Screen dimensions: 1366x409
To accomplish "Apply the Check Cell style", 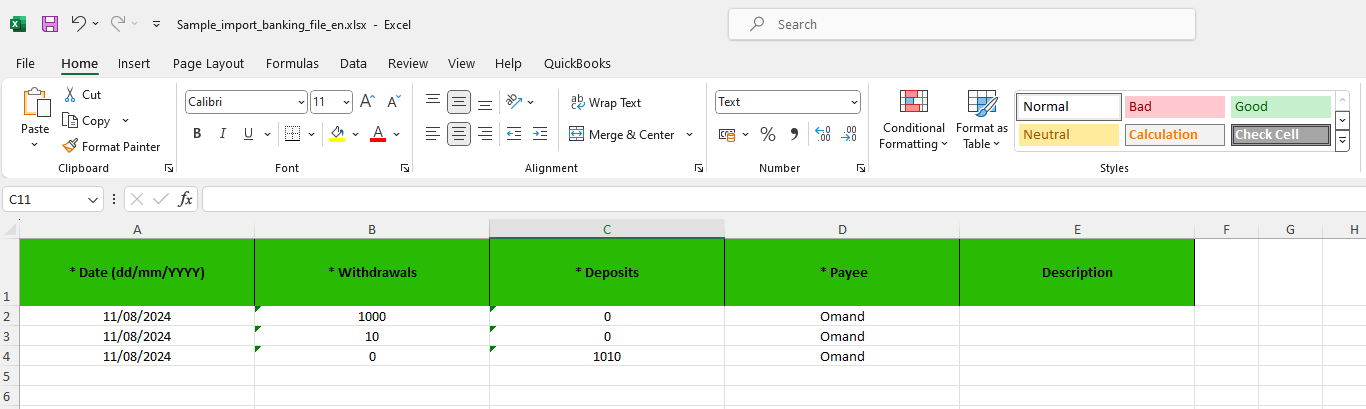I will click(1280, 135).
